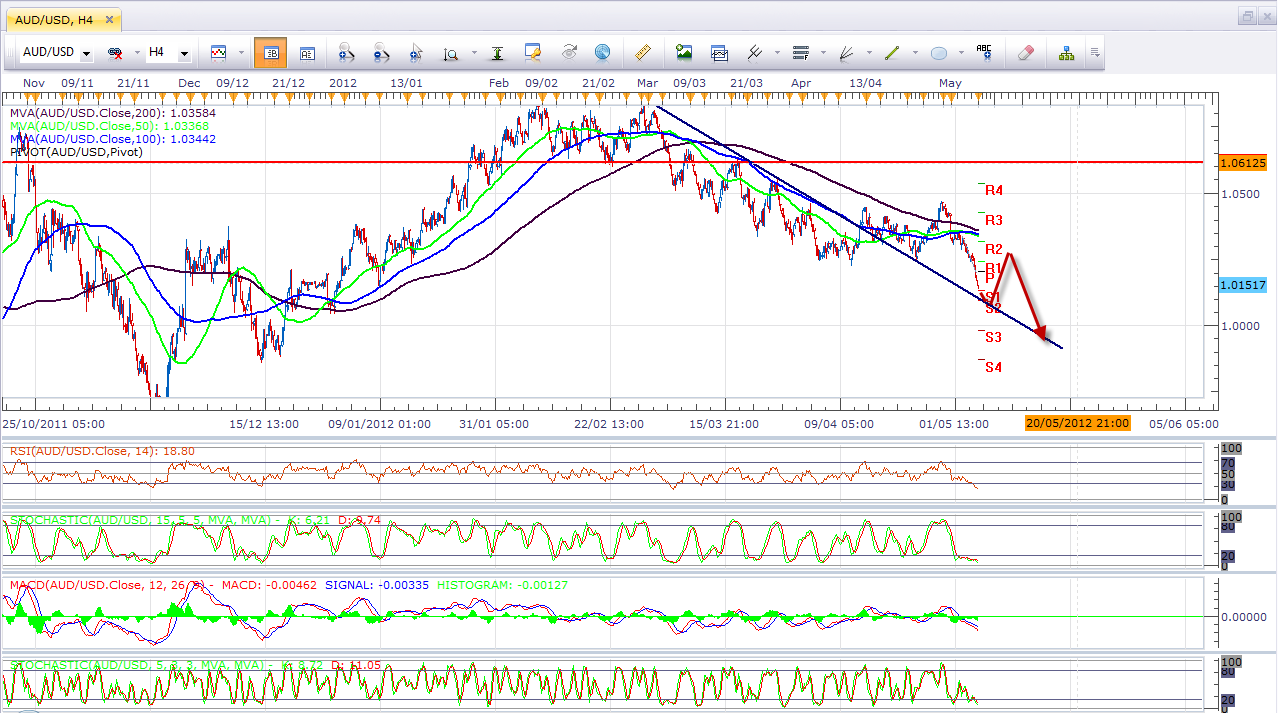Open the toolbar overflow options arrow

pos(1095,52)
